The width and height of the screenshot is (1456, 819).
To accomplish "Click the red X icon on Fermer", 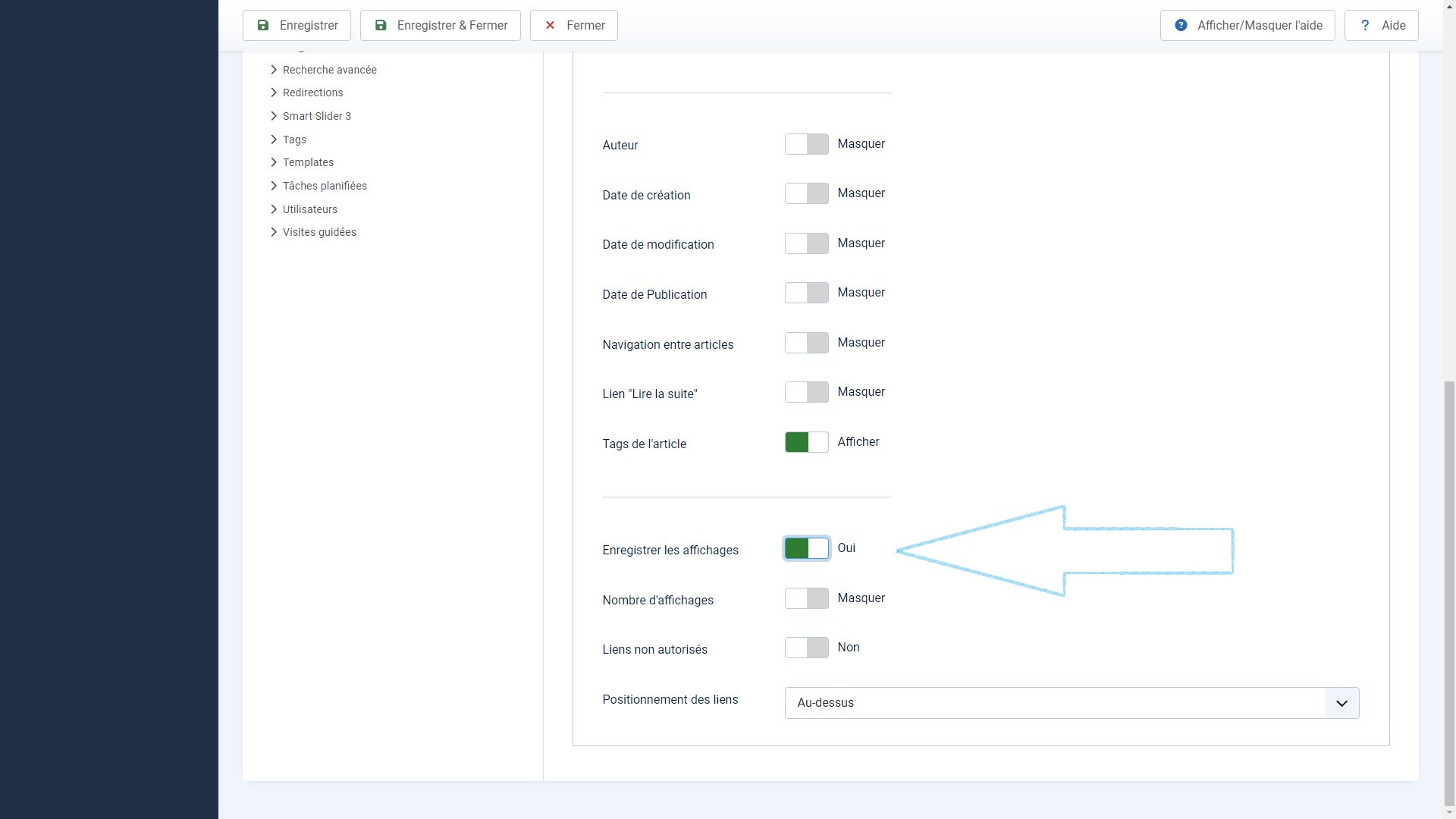I will pos(551,25).
